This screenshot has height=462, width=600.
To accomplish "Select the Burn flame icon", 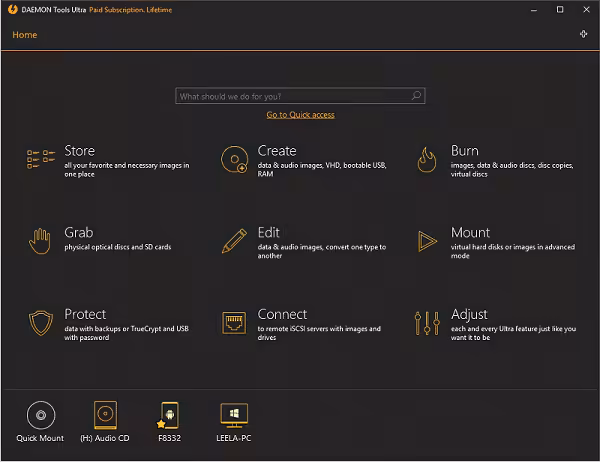I will (427, 158).
